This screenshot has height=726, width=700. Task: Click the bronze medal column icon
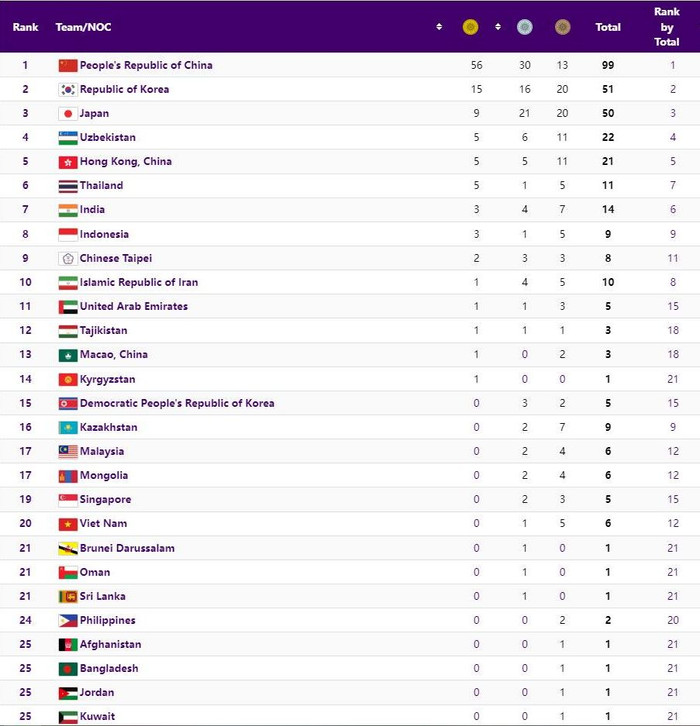(x=562, y=27)
